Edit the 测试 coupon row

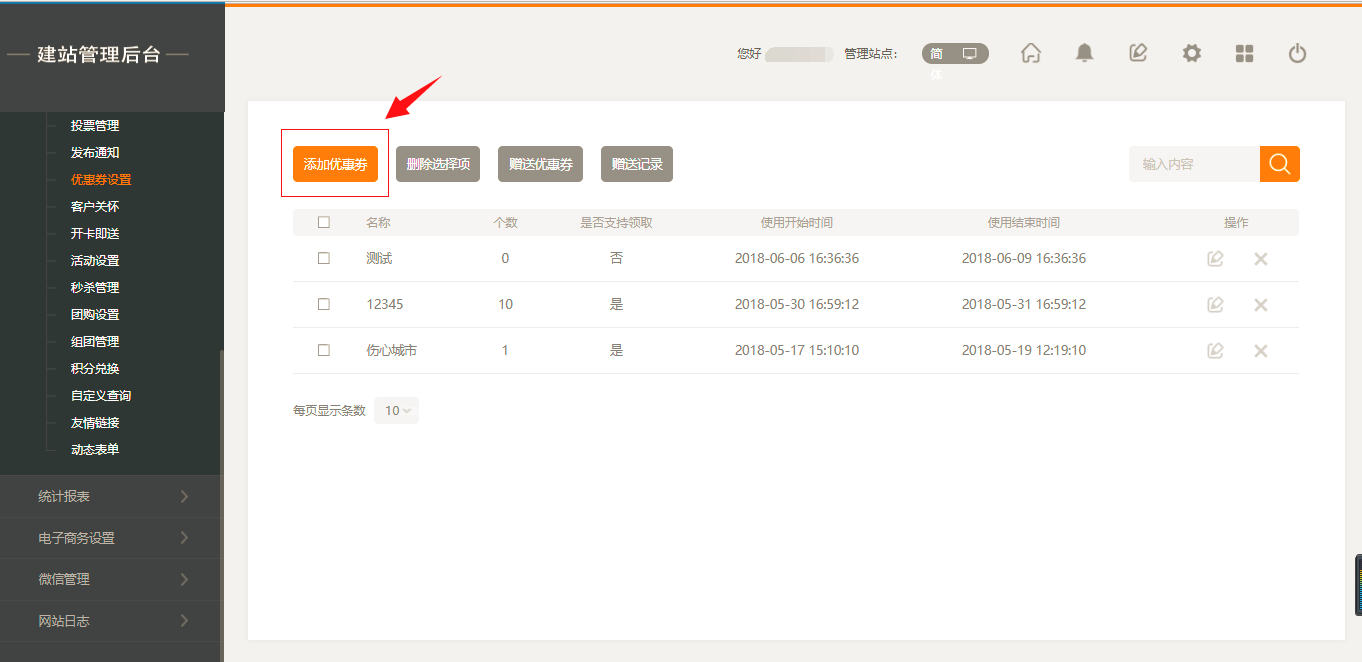1215,259
